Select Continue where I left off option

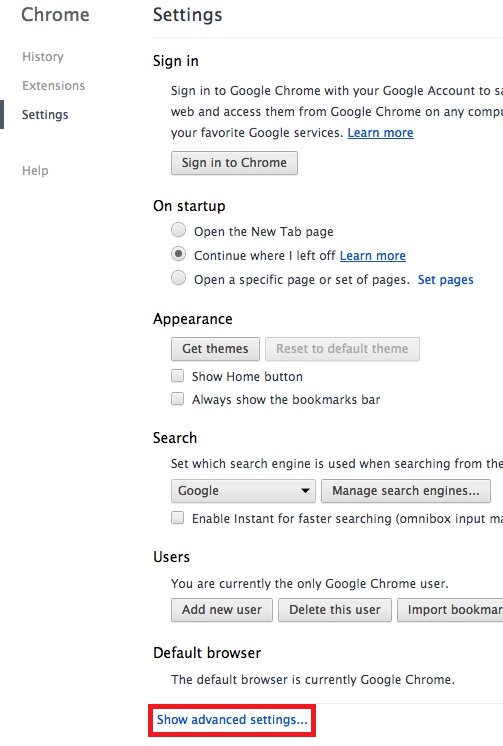pyautogui.click(x=178, y=255)
